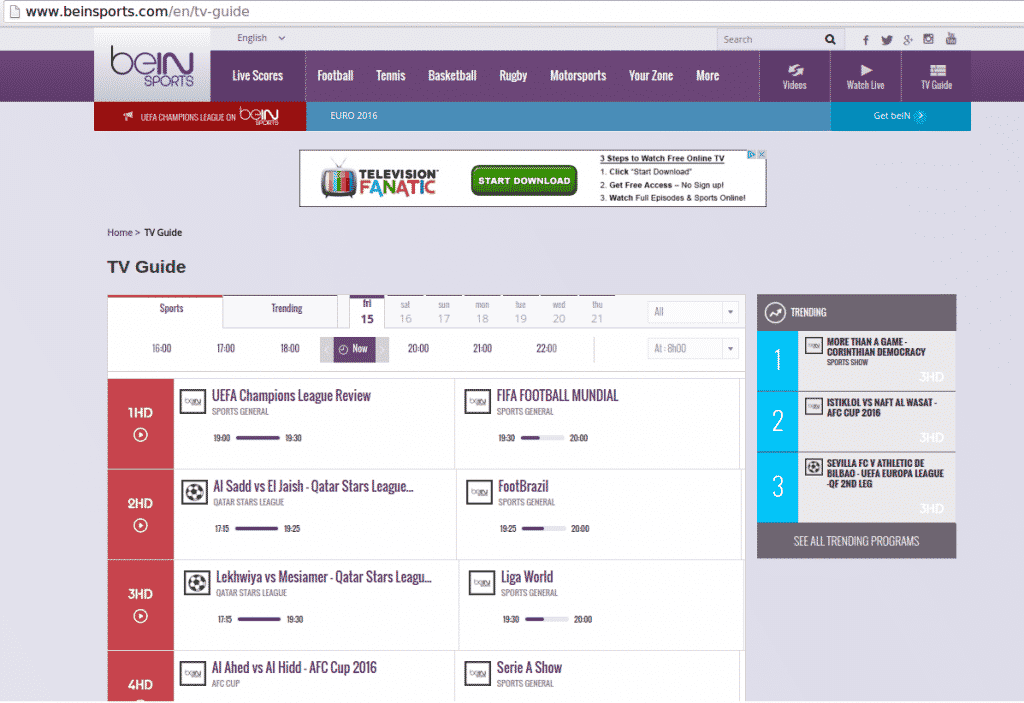Click the UEFA Champions League on beIN banner
Screen dimensions: 1024x703
200,116
